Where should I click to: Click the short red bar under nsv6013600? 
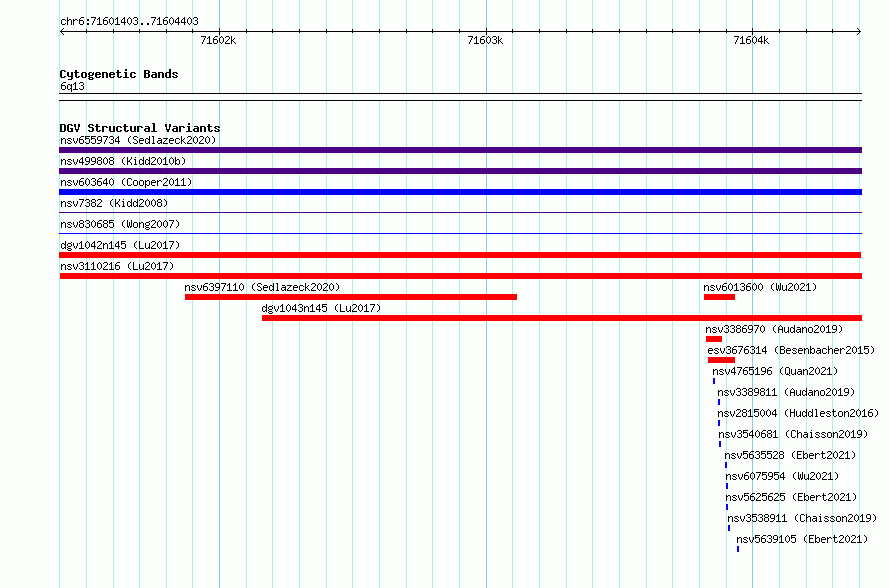tap(719, 297)
